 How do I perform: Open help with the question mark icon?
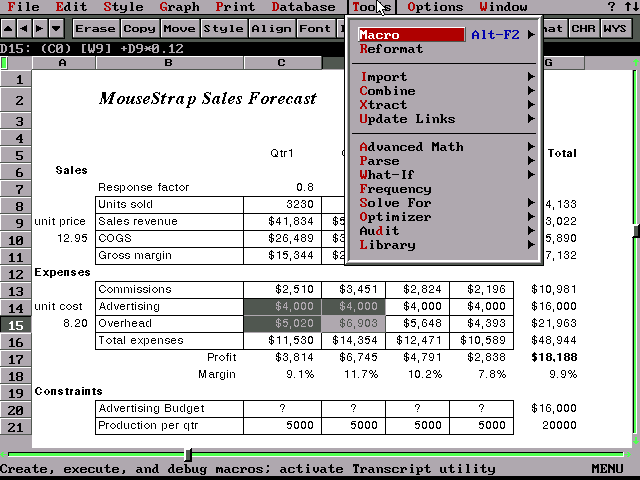tap(612, 7)
